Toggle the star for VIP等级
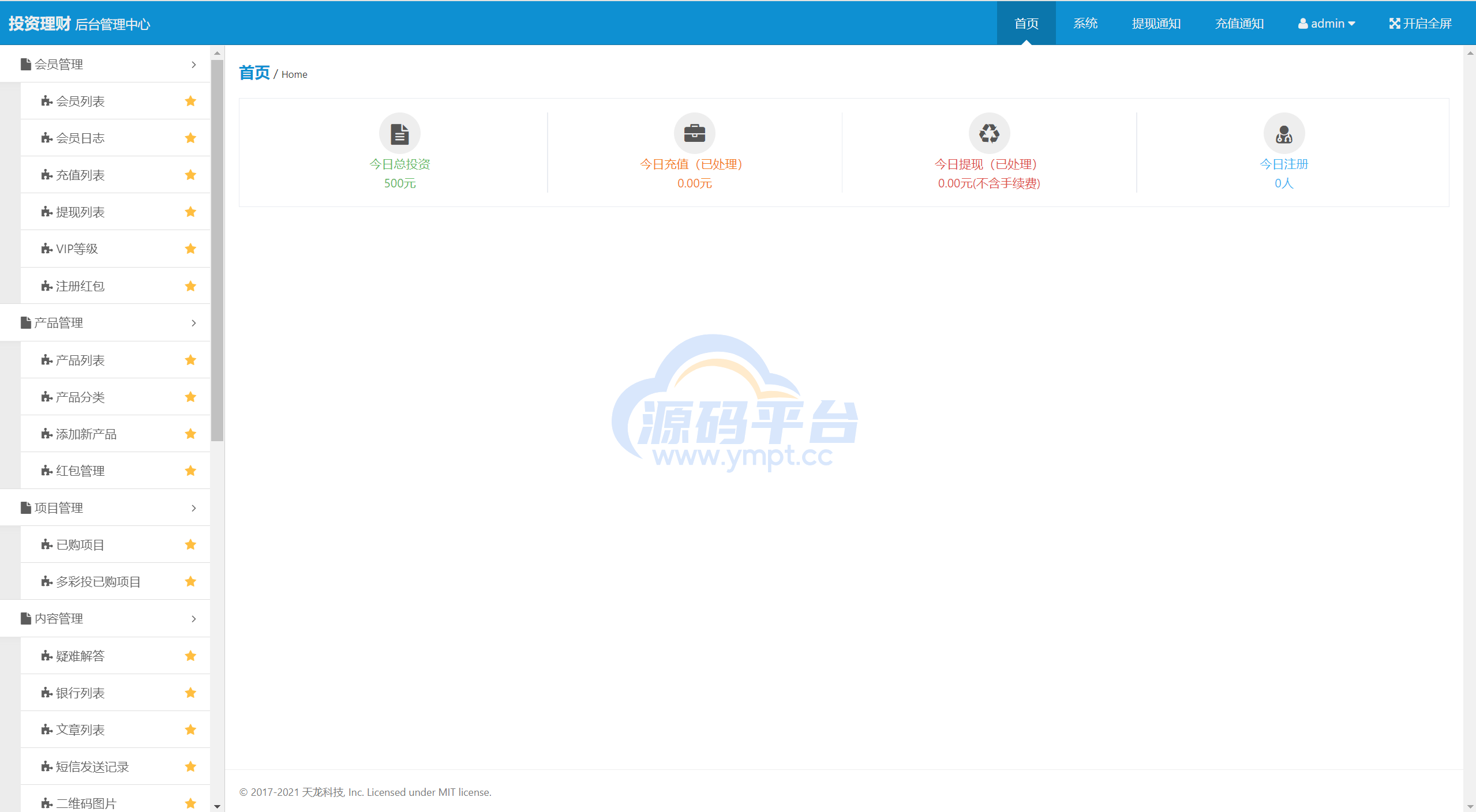The image size is (1476, 812). pyautogui.click(x=190, y=249)
